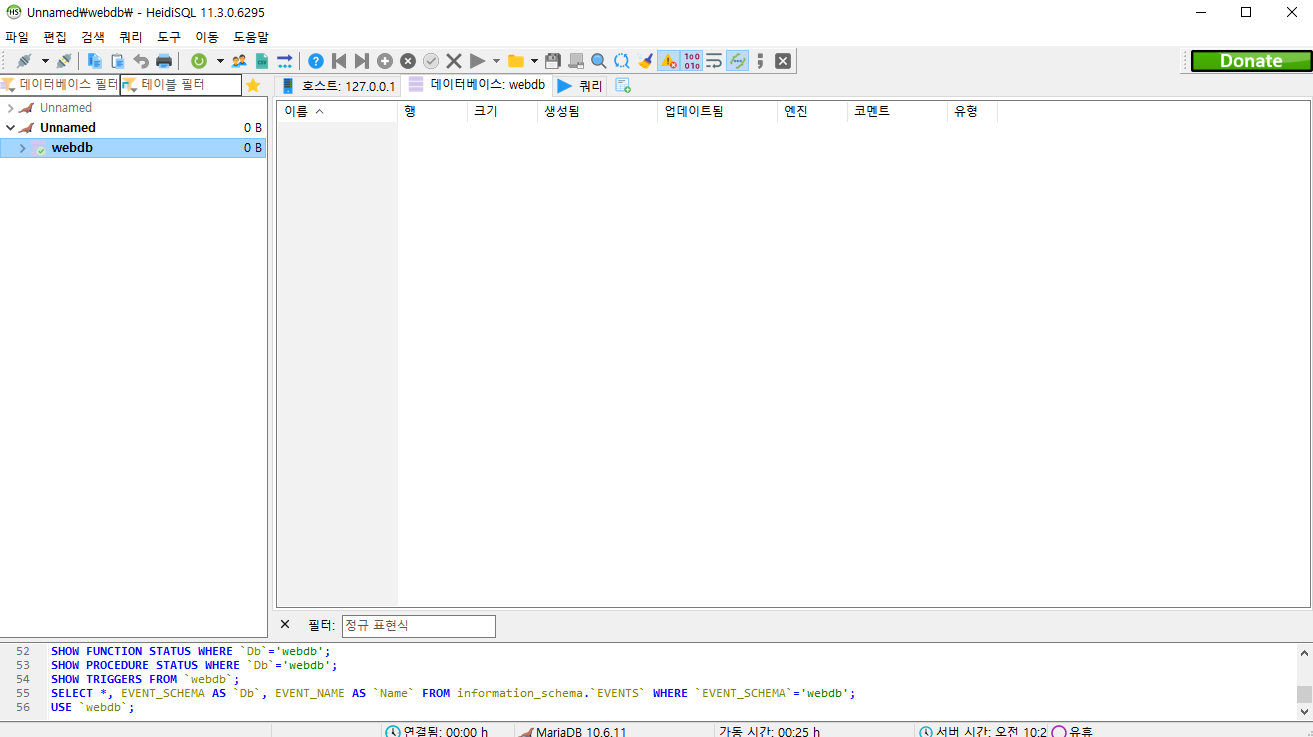1313x737 pixels.
Task: Click the Post checkmark icon
Action: click(431, 61)
